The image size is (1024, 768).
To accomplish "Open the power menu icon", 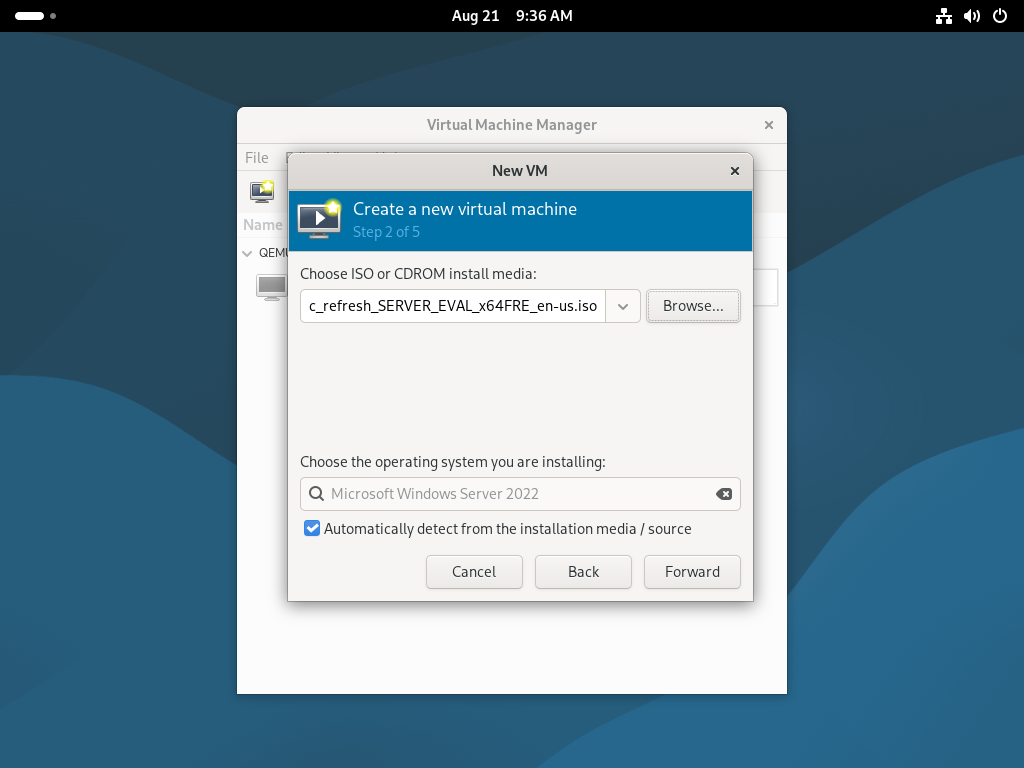I will pyautogui.click(x=1000, y=16).
